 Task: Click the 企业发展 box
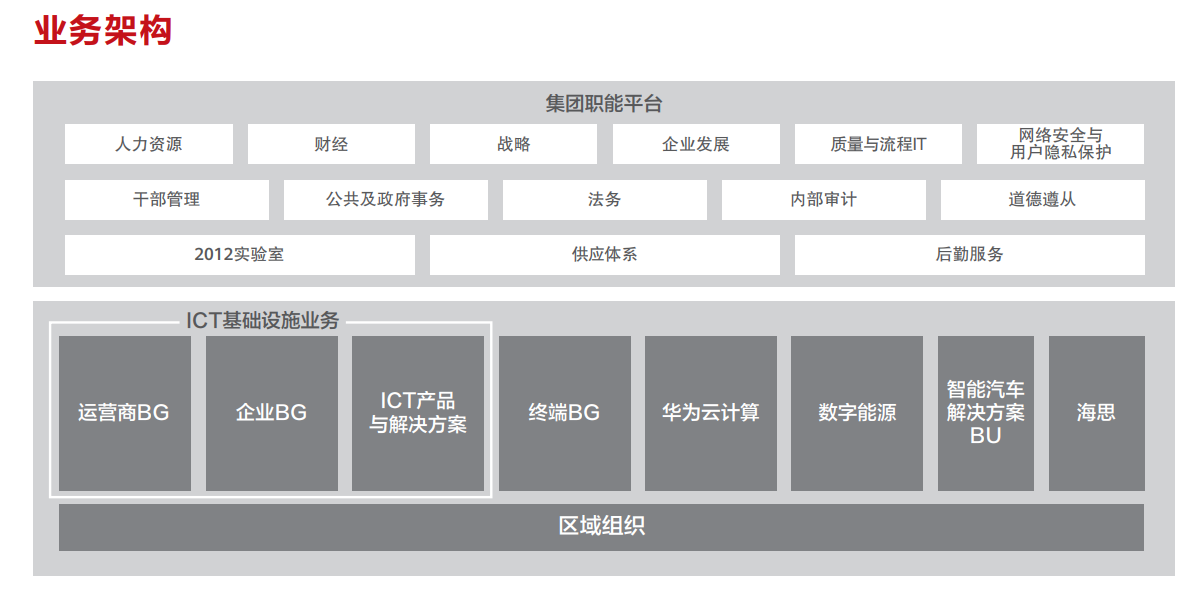pyautogui.click(x=696, y=144)
